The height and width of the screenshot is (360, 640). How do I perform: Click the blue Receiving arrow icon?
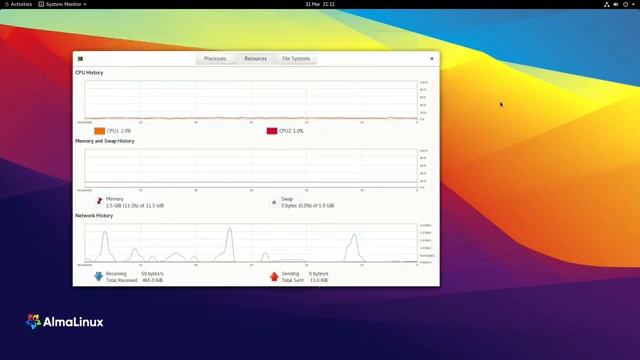click(x=98, y=277)
